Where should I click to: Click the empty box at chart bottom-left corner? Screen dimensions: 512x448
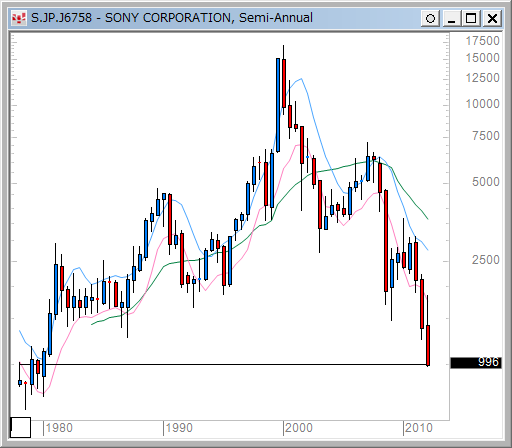coord(21,427)
